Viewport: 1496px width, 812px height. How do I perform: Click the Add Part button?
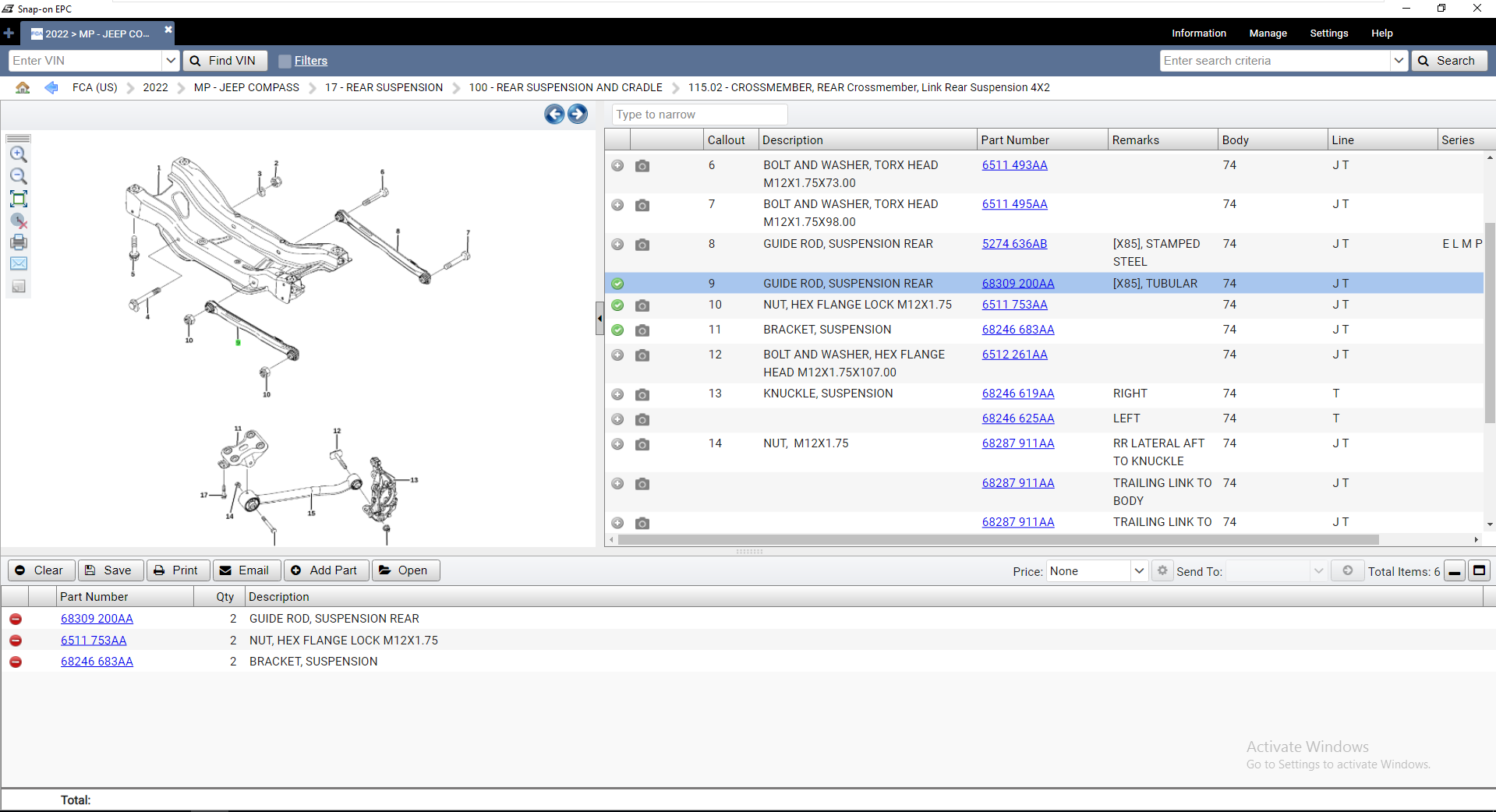[326, 570]
